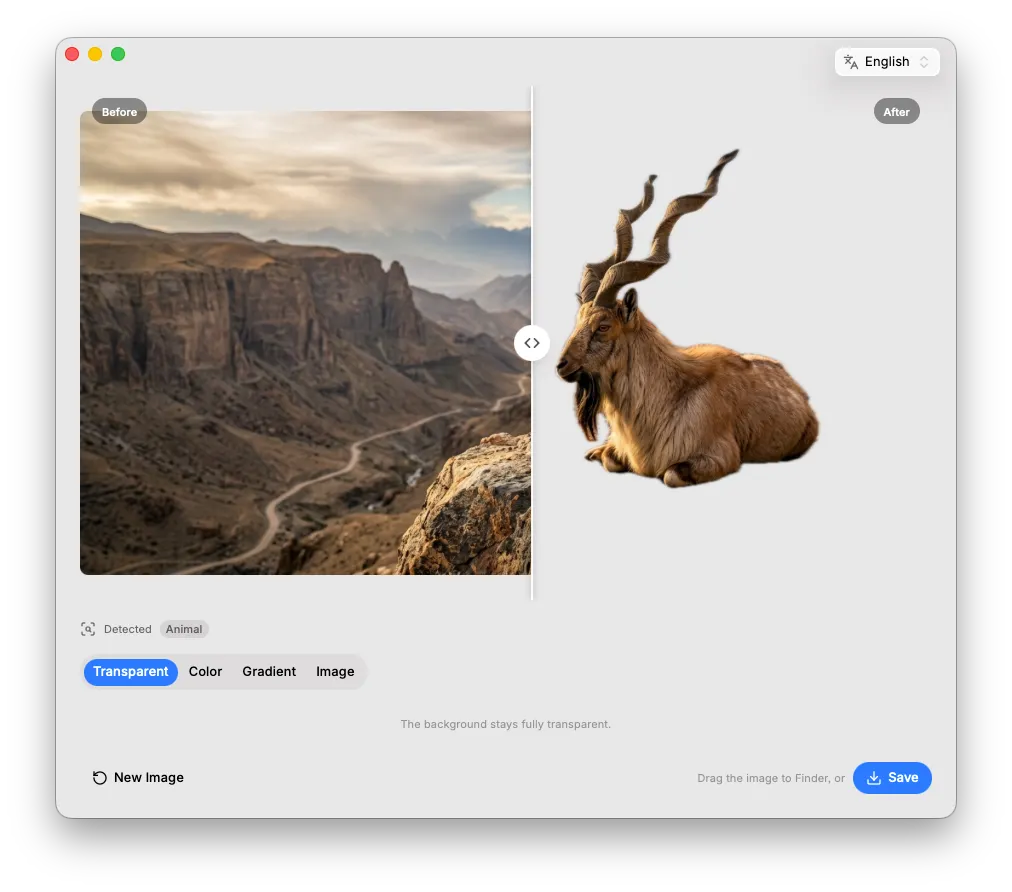This screenshot has width=1012, height=892.
Task: Click the Save button
Action: click(x=892, y=778)
